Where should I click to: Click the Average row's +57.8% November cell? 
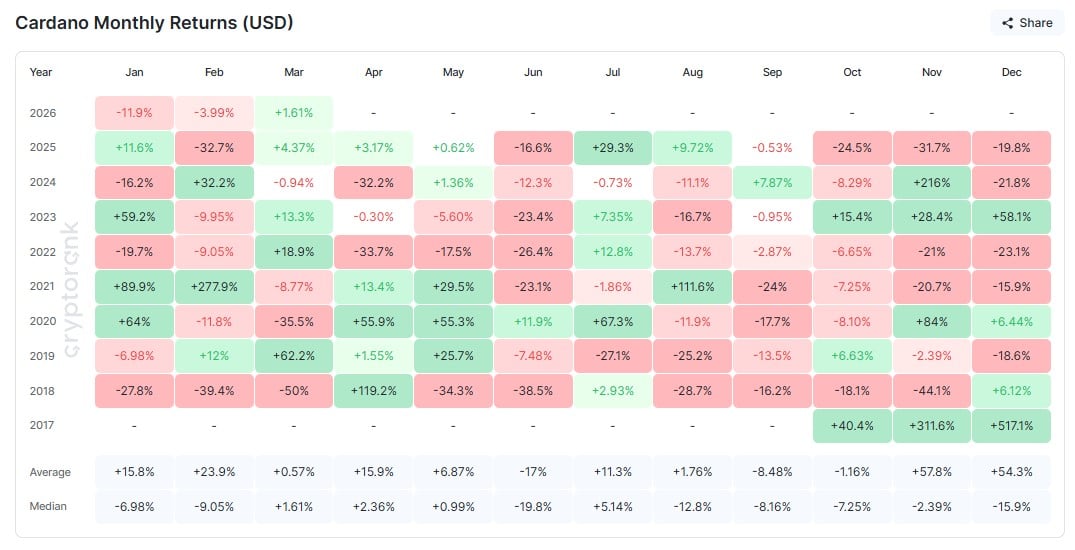pyautogui.click(x=932, y=472)
